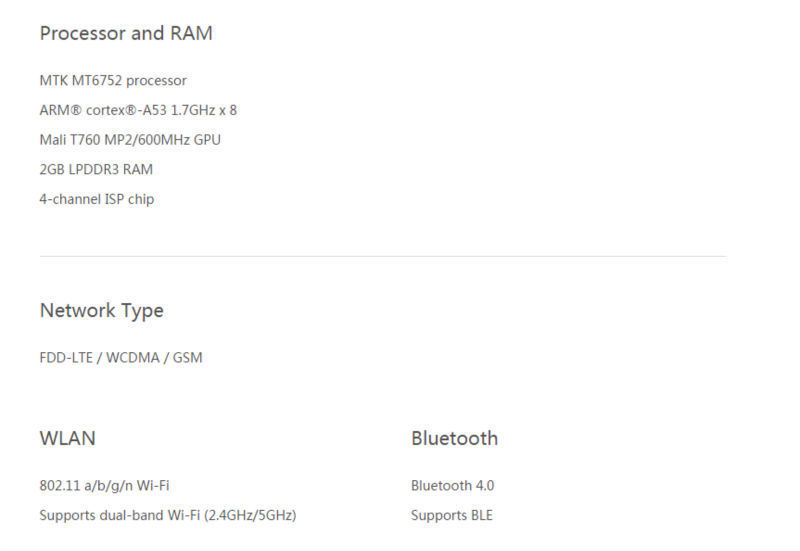Image resolution: width=800 pixels, height=551 pixels.
Task: Click the (2.4GHz/5GHz) frequency text
Action: click(250, 516)
